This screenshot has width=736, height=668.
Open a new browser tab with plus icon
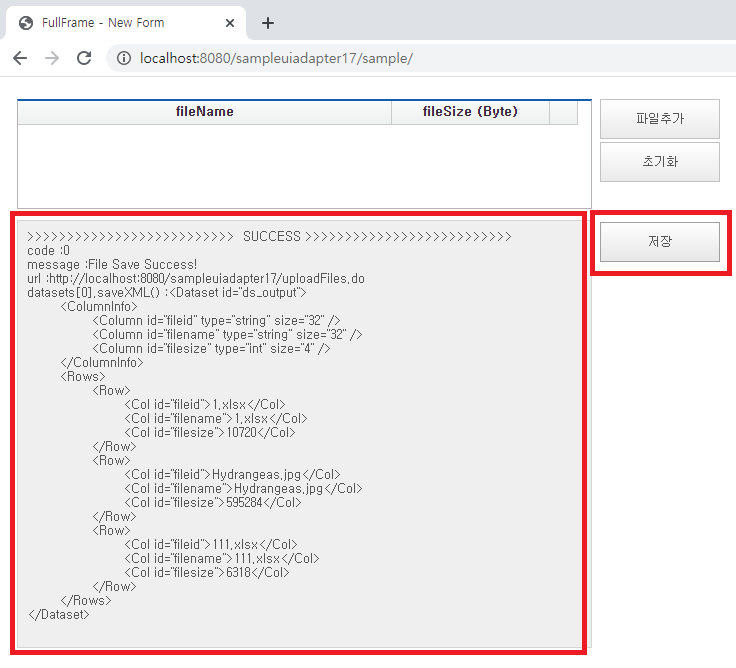(268, 23)
